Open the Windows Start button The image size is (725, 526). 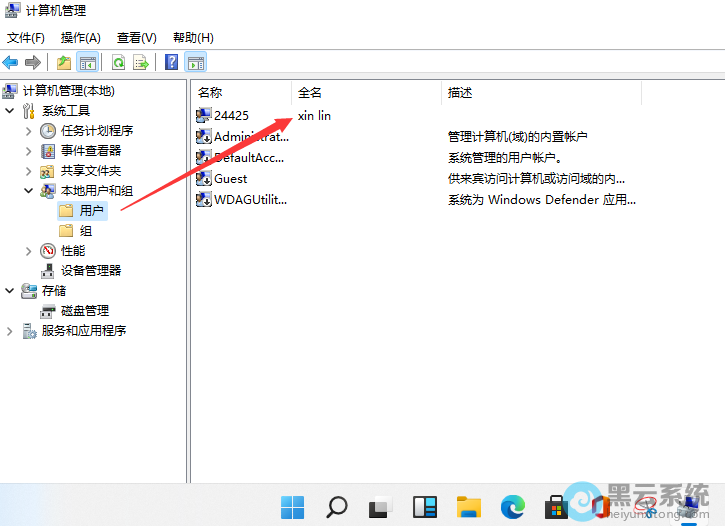pos(293,507)
